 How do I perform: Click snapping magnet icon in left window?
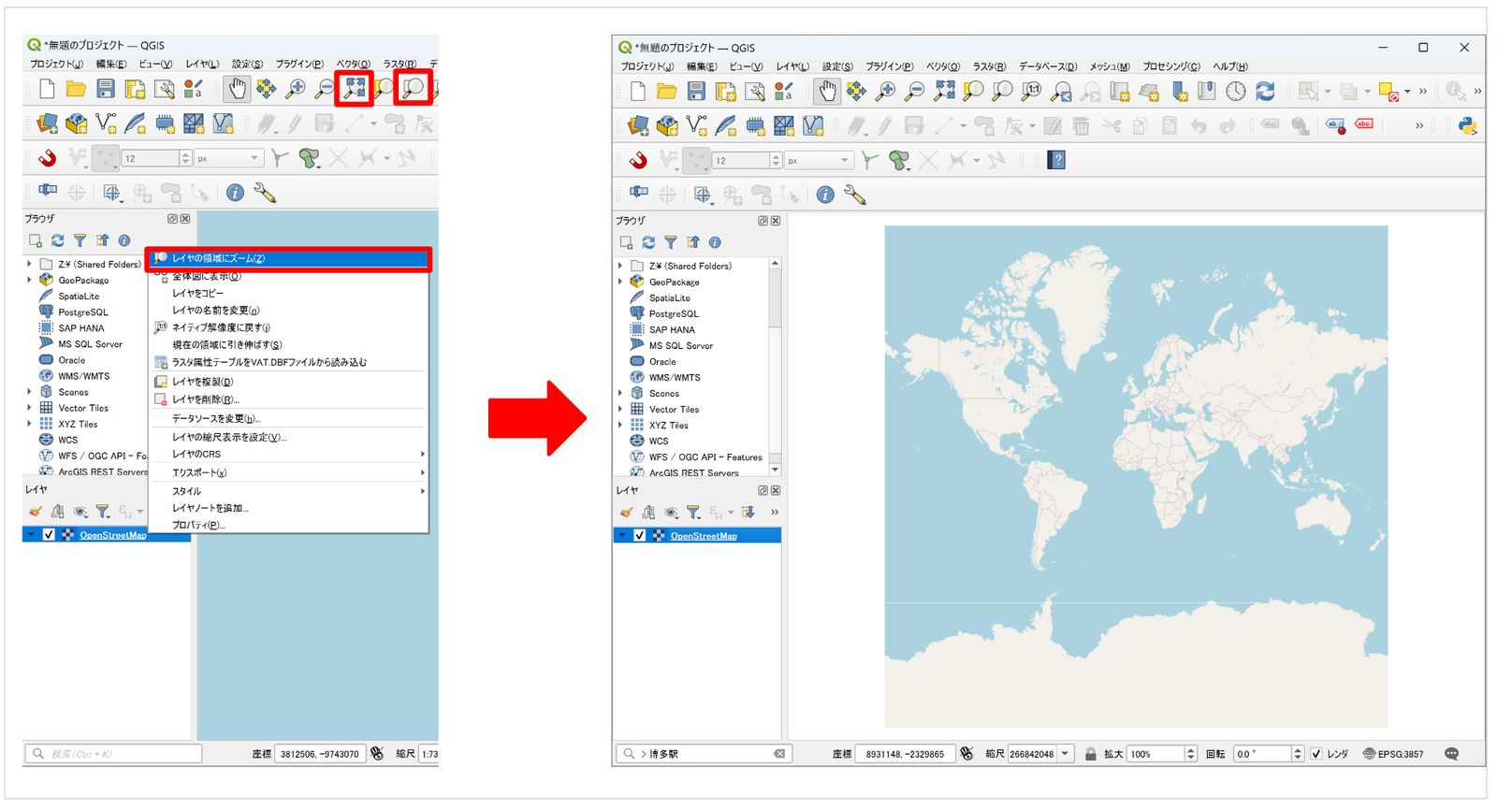[x=47, y=158]
